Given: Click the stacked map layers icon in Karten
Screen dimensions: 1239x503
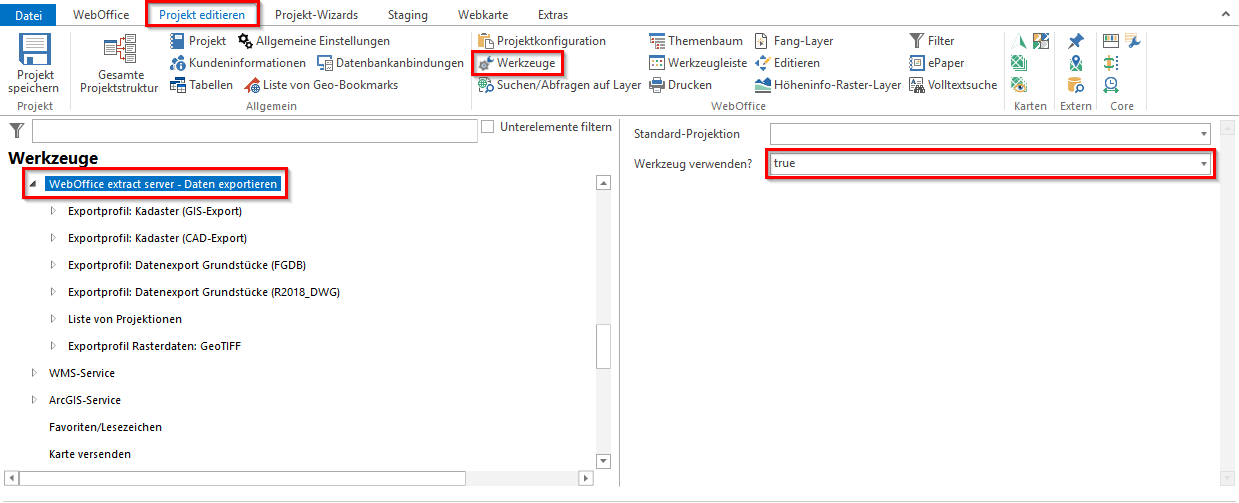Looking at the screenshot, I should tap(1019, 63).
